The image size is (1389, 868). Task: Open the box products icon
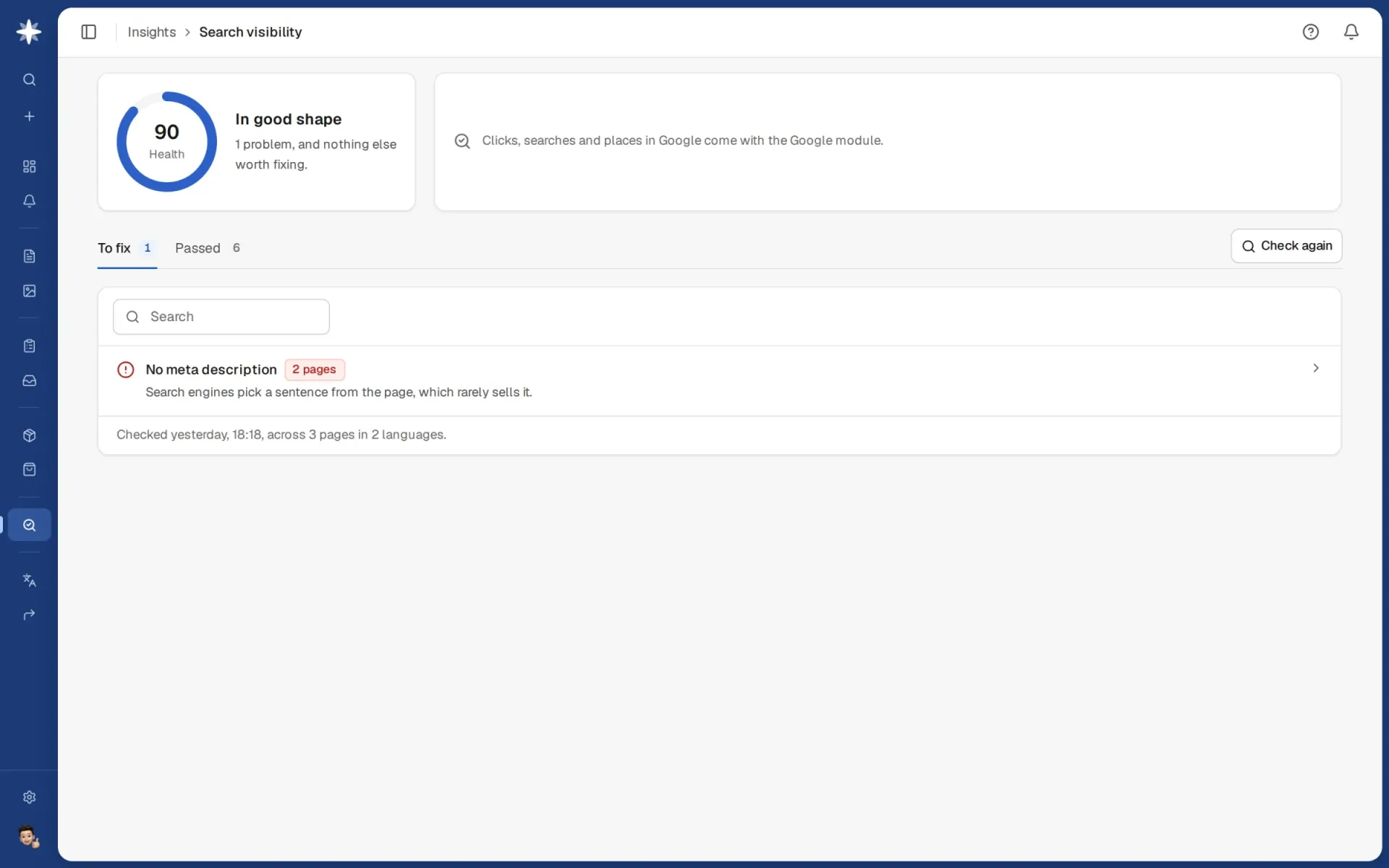pyautogui.click(x=29, y=435)
